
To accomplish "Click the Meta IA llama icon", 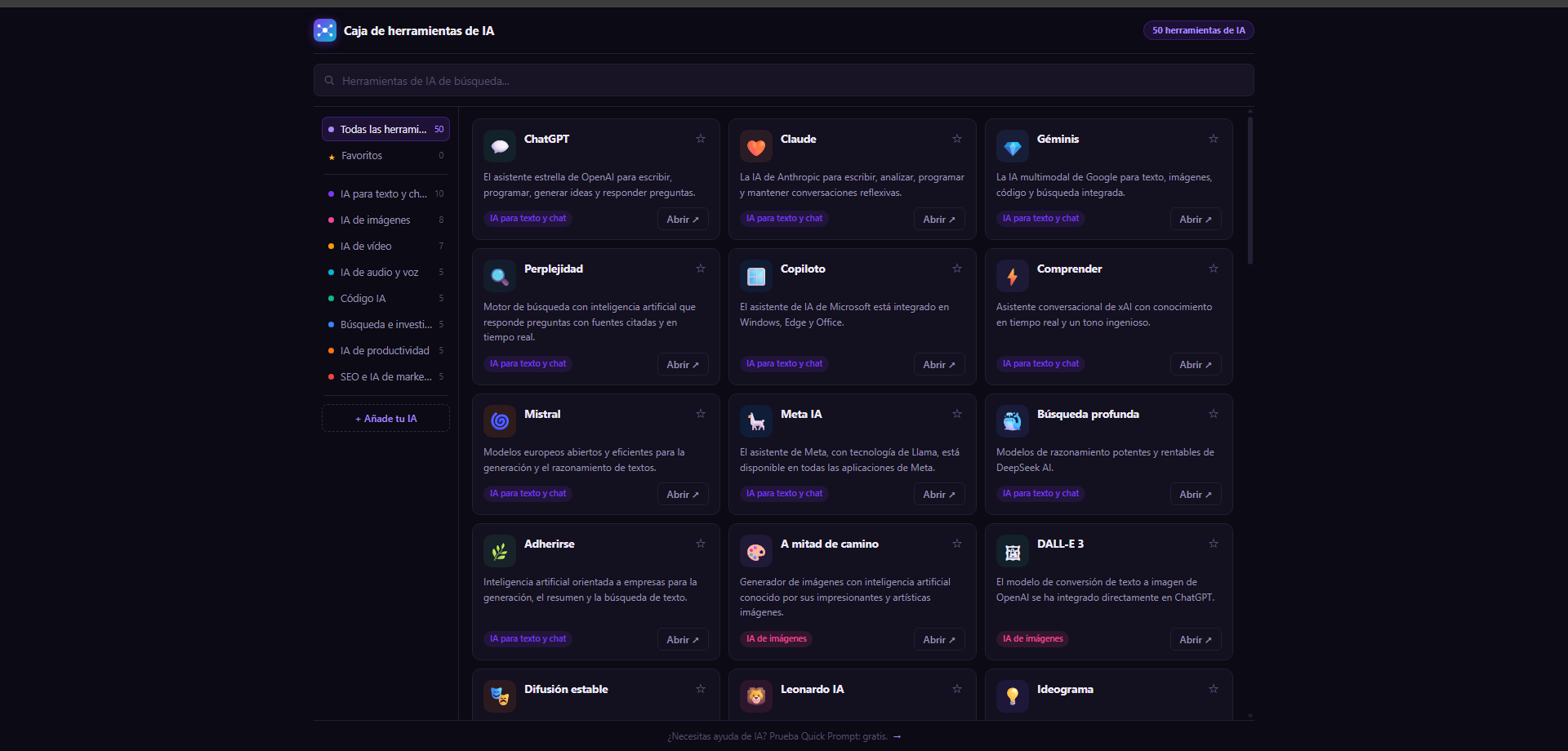I will 756,421.
